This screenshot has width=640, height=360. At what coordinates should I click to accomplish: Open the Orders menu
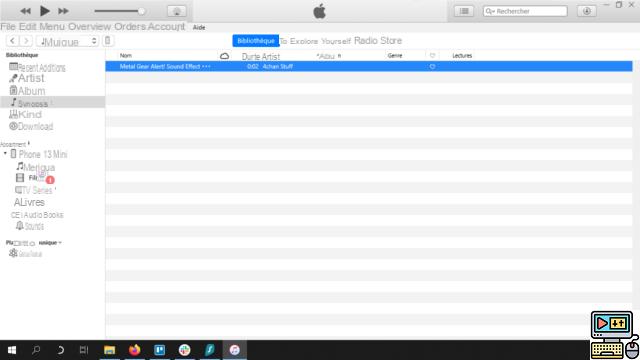pyautogui.click(x=130, y=27)
